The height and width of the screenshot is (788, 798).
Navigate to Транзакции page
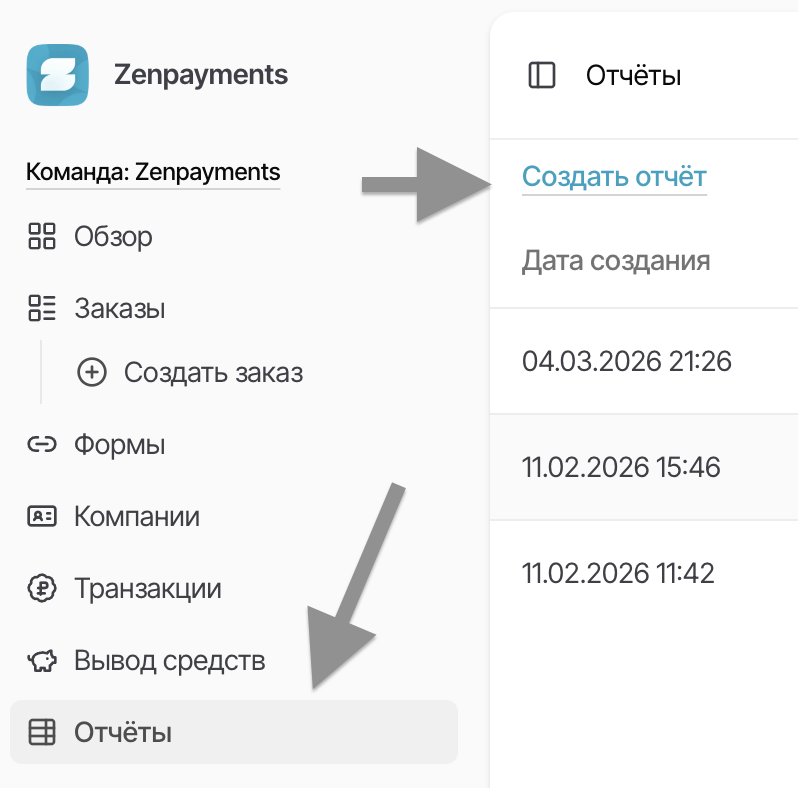pos(147,589)
